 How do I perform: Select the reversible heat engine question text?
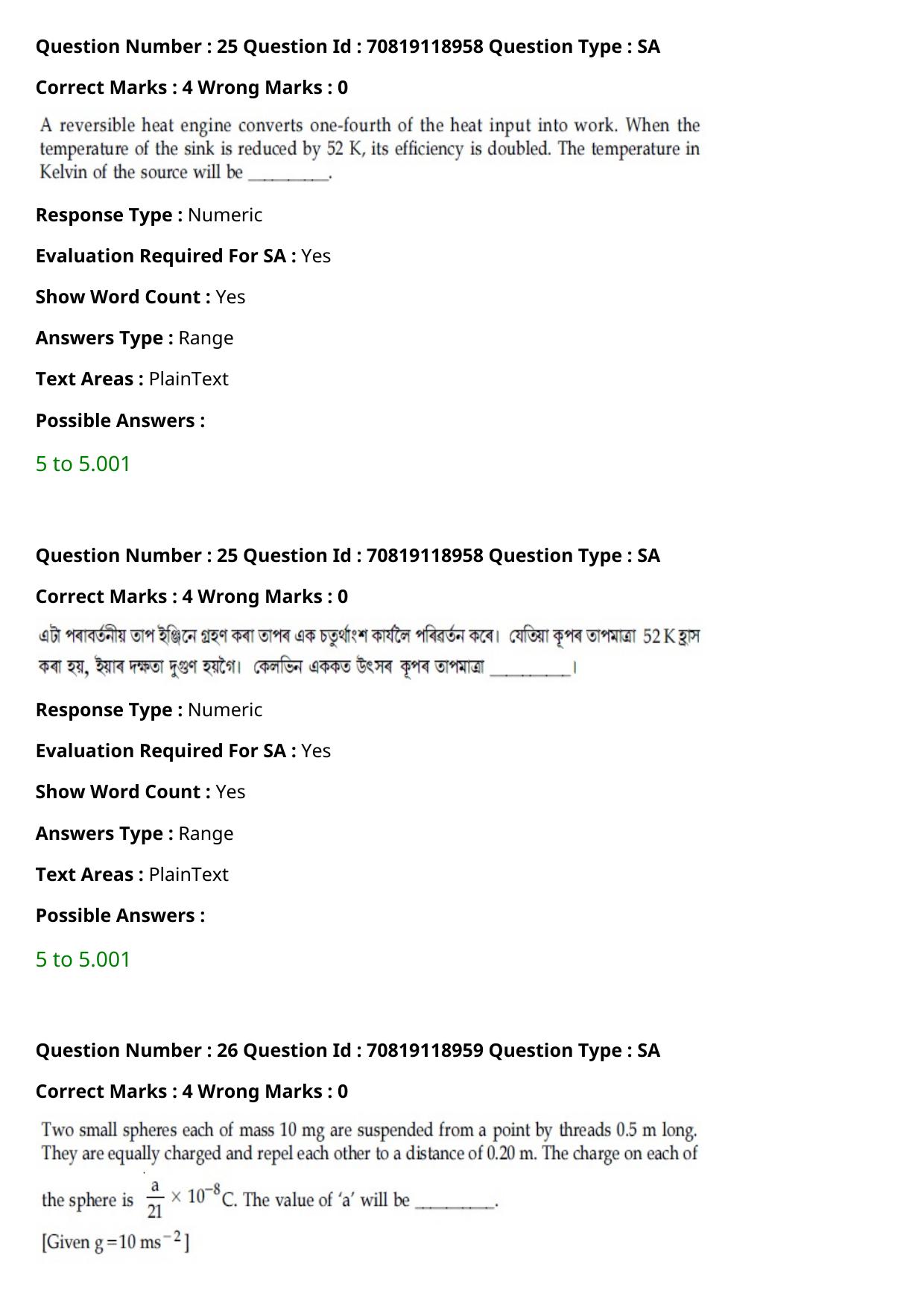point(370,148)
